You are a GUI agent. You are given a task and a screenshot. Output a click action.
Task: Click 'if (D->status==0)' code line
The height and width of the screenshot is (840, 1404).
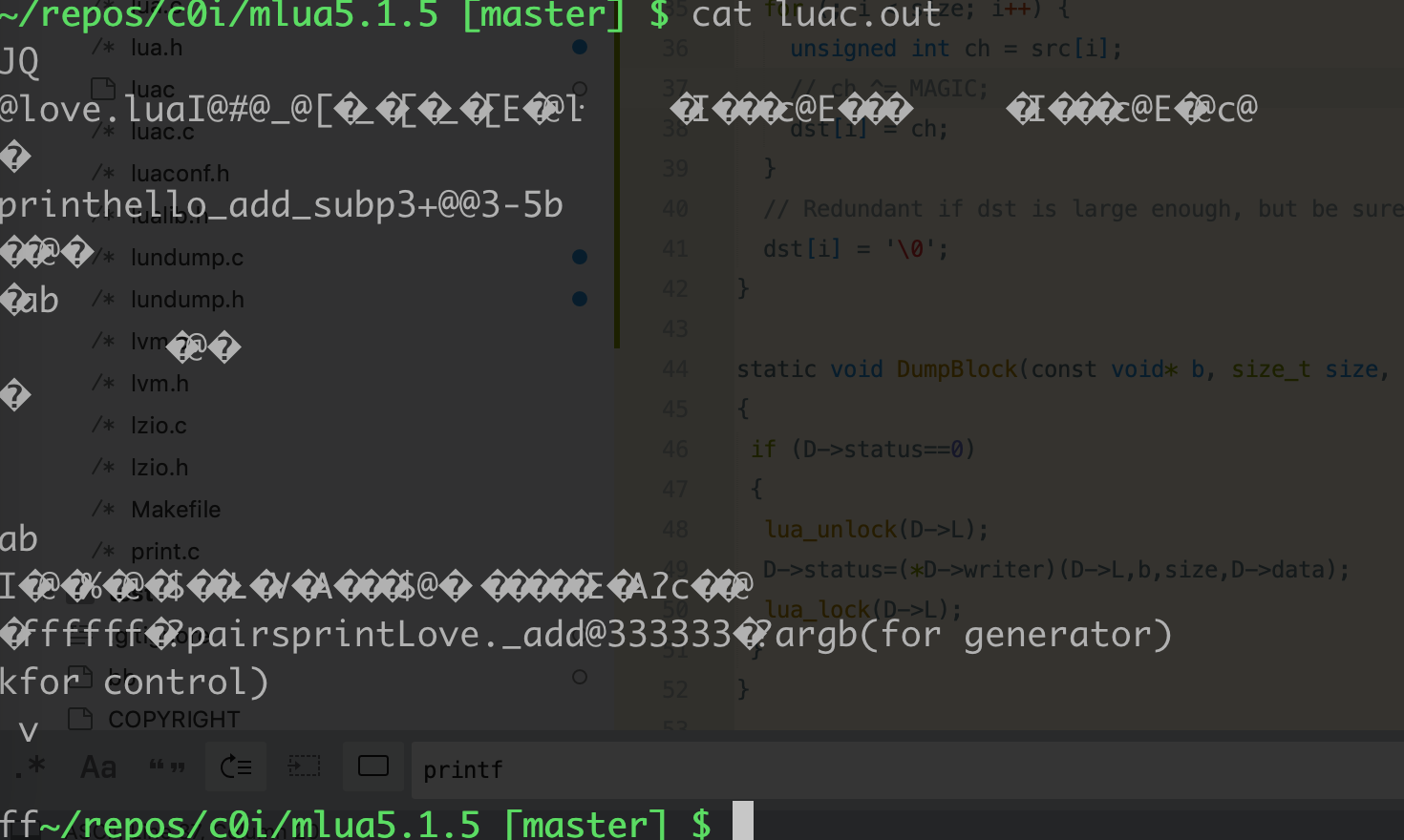point(862,450)
